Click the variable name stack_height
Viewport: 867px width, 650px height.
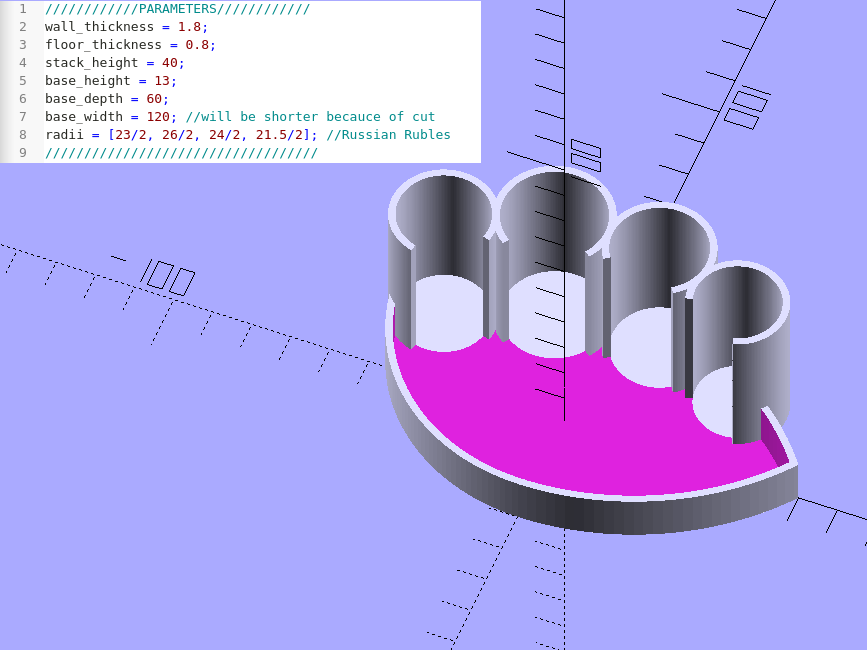pyautogui.click(x=91, y=63)
